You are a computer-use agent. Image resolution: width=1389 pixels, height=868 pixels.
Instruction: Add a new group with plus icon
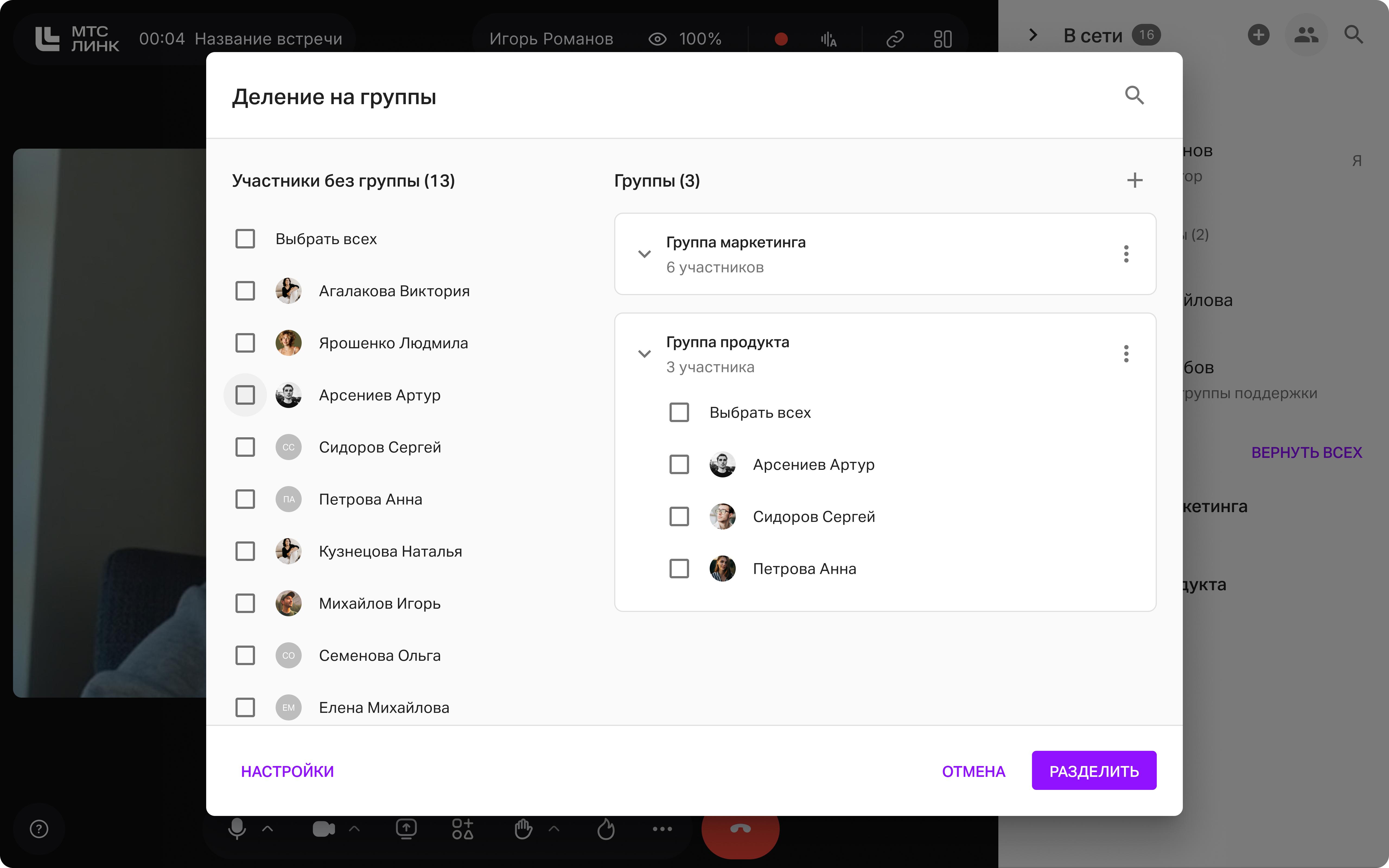[1134, 180]
